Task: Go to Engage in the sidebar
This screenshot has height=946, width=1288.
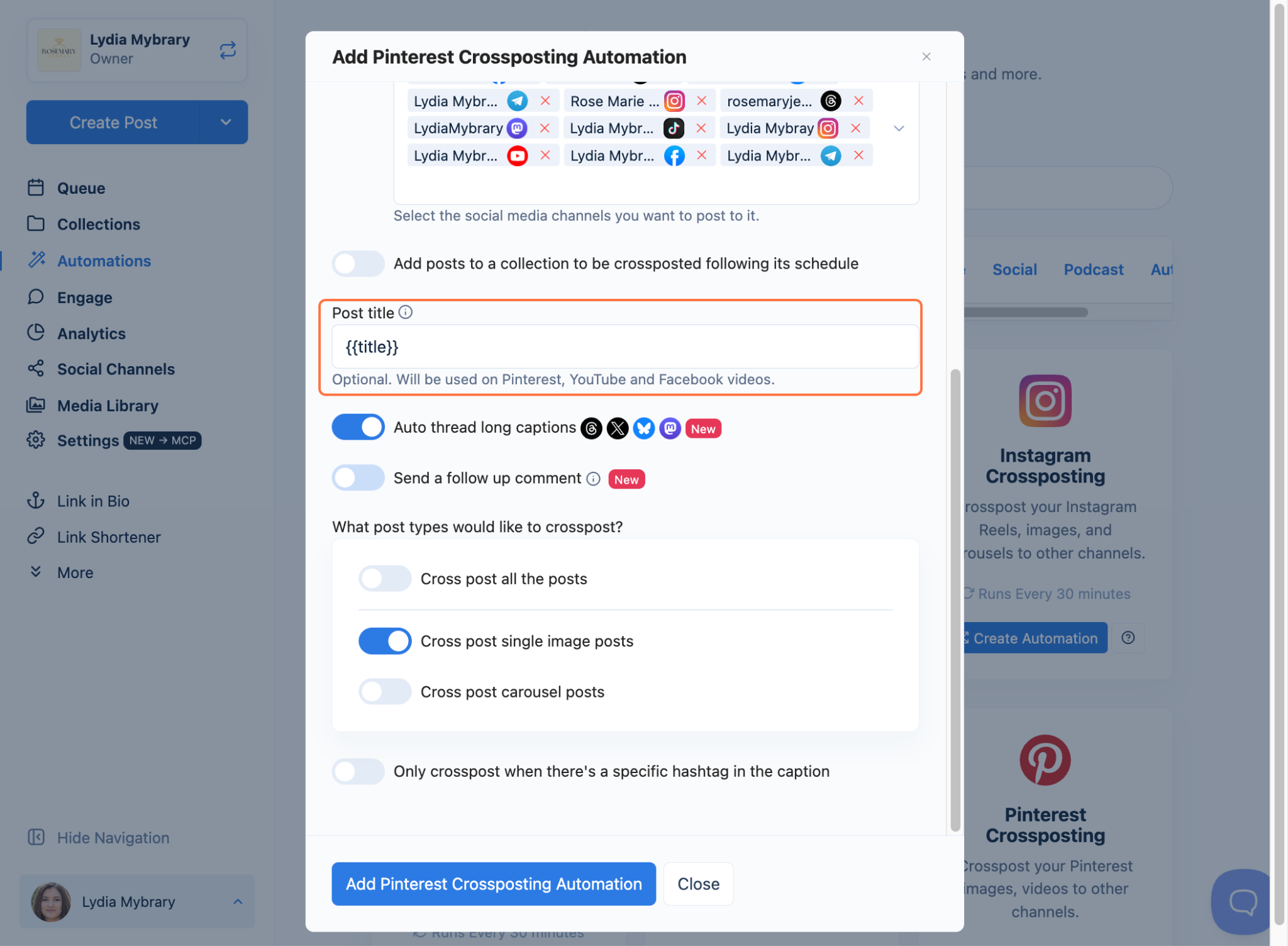Action: (x=85, y=298)
